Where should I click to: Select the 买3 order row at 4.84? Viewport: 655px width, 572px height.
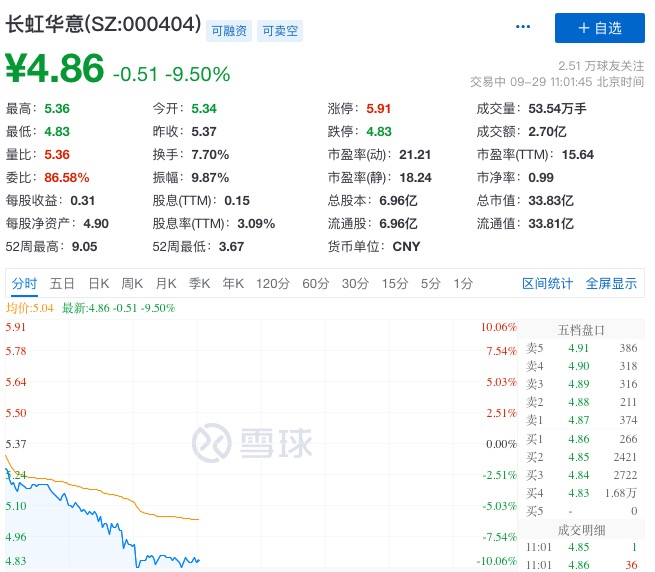581,475
